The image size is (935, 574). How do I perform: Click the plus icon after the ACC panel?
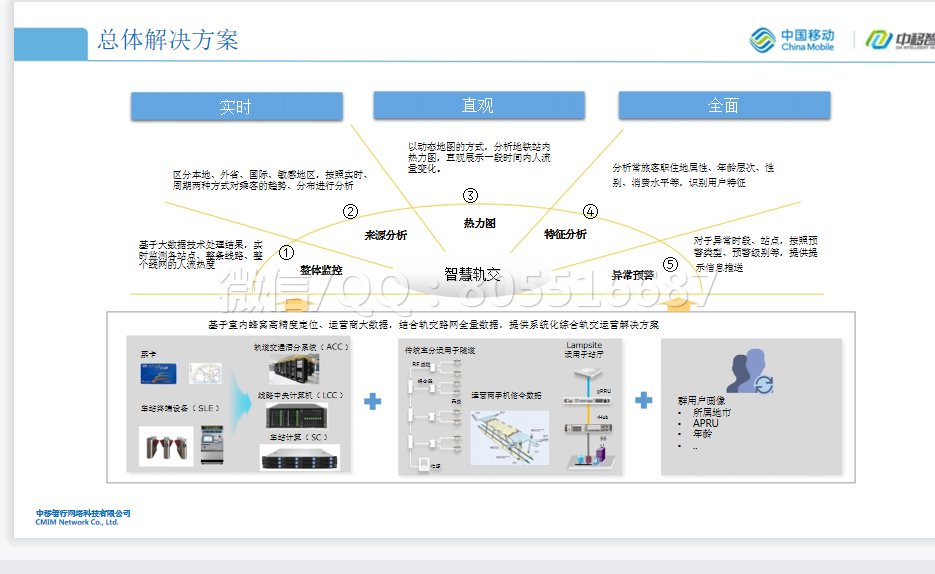pyautogui.click(x=373, y=401)
